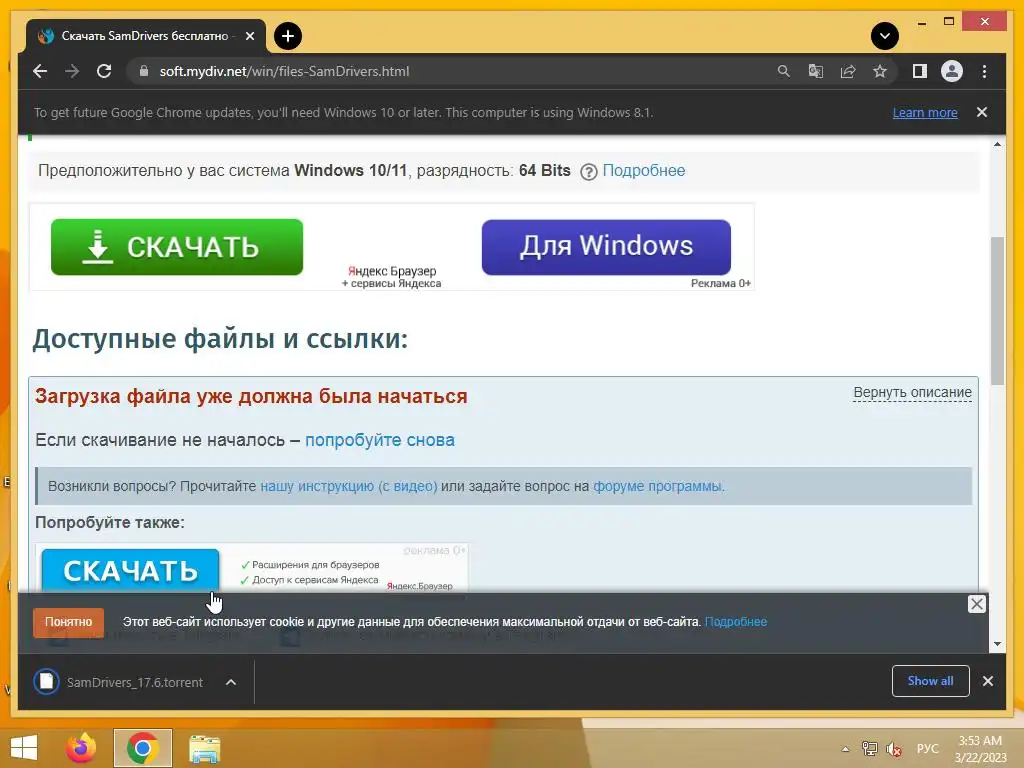
Task: Go back using the browser back arrow
Action: [x=40, y=71]
